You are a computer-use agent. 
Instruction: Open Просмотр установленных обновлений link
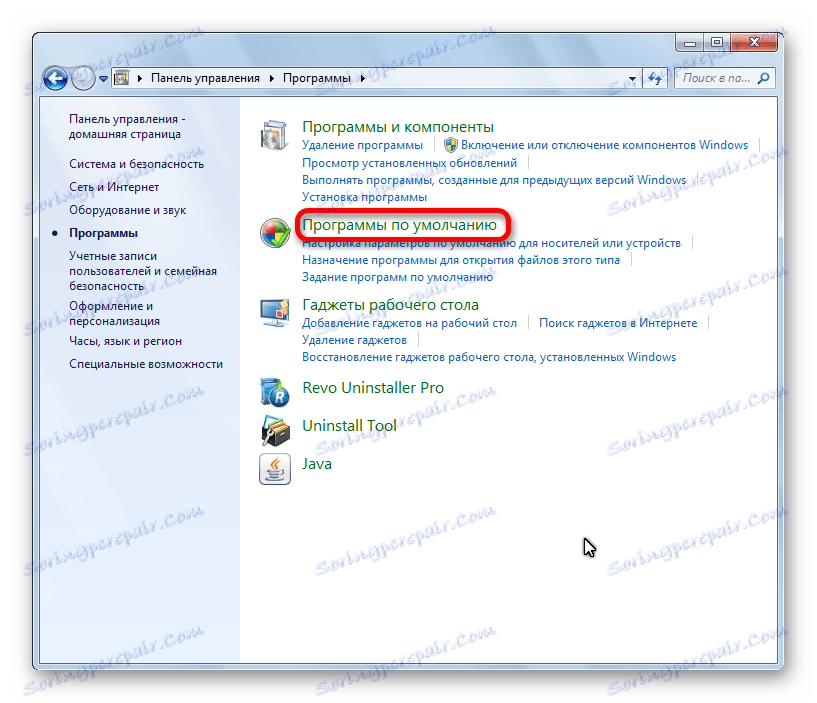(410, 163)
